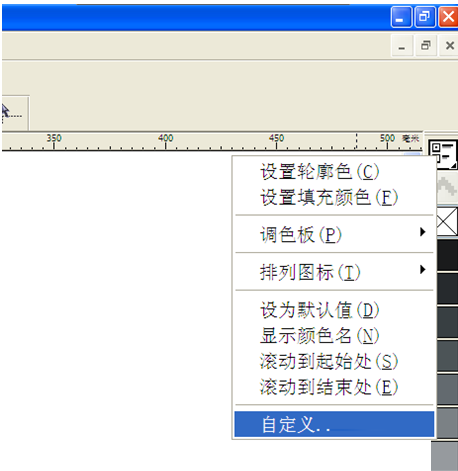Minimize the inner document window
Screen dimensions: 458x471
[x=402, y=46]
